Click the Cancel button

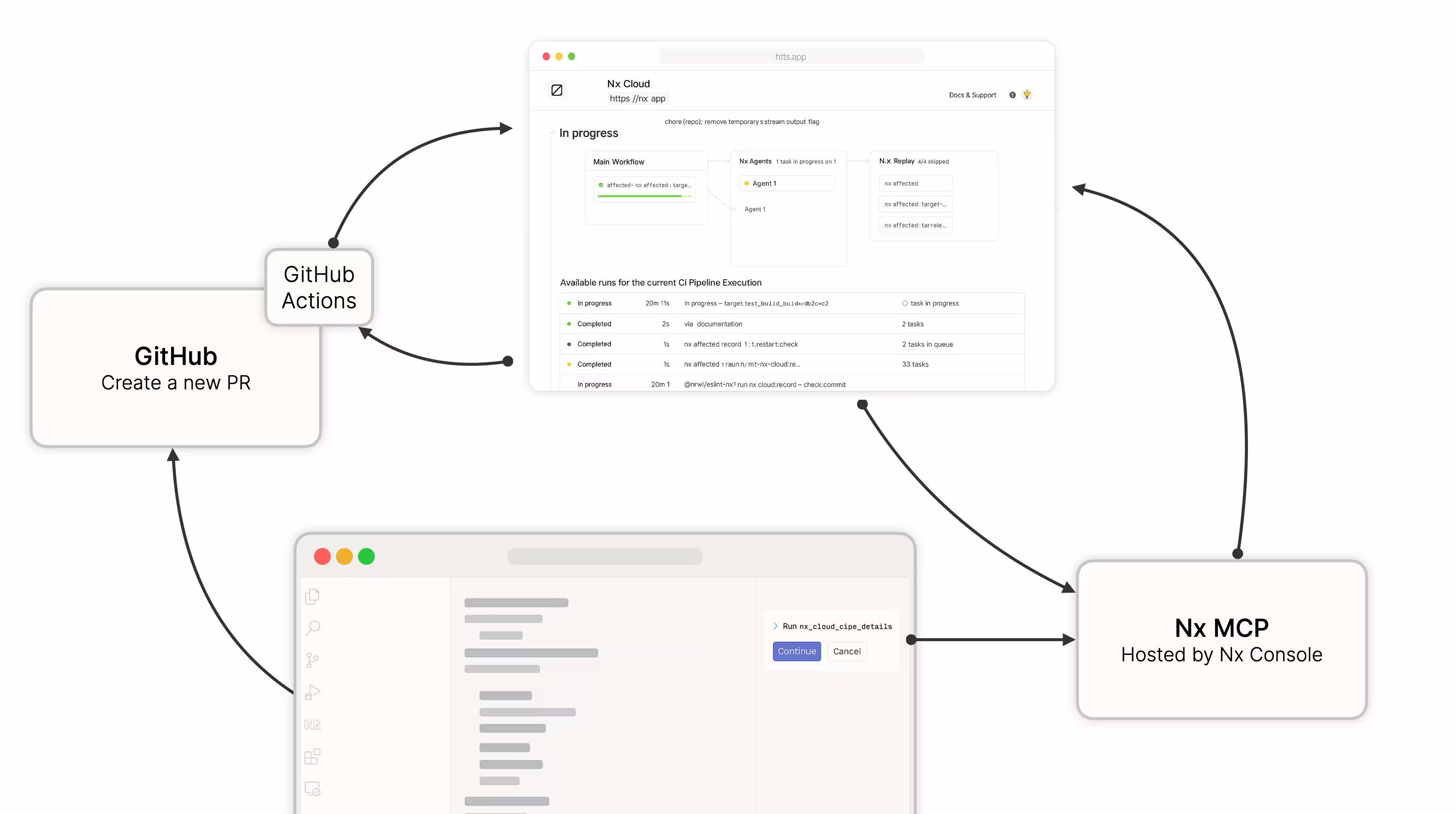pos(847,651)
